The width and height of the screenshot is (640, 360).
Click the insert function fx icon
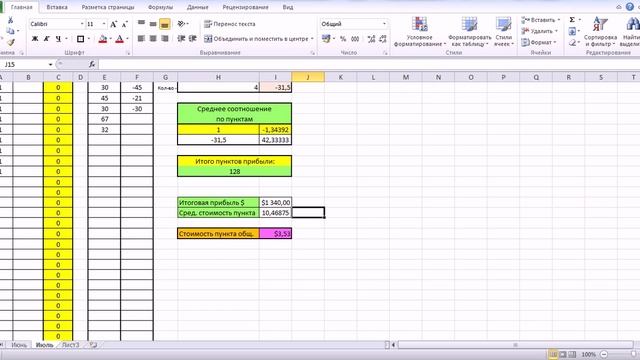point(92,64)
